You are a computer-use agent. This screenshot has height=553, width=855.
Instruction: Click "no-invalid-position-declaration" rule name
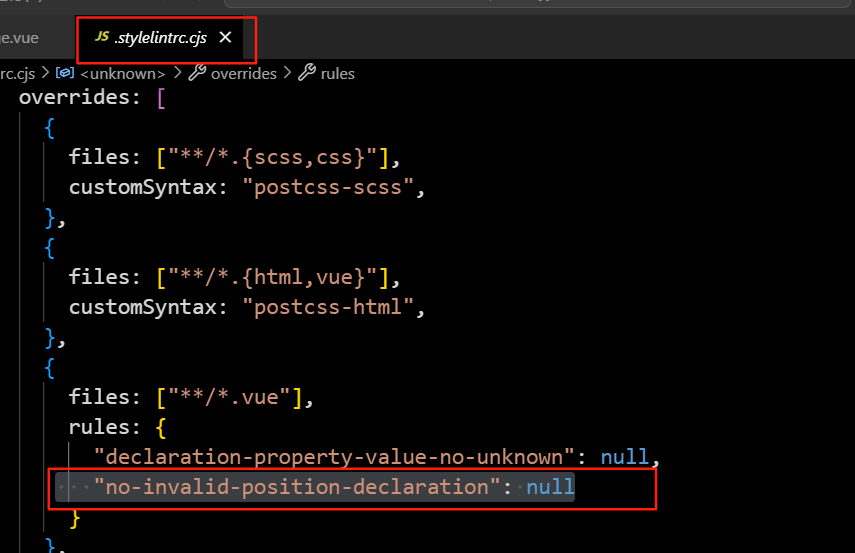click(x=297, y=486)
